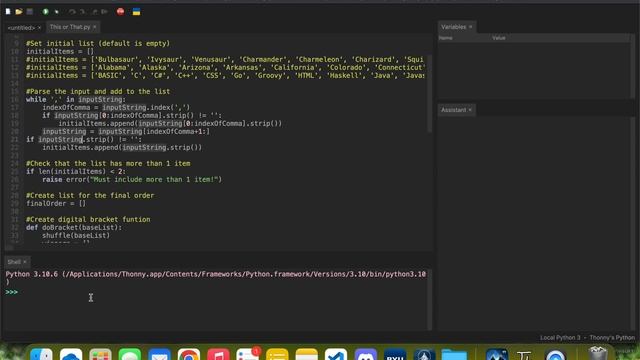Close the Assistant panel
640x360 pixels.
(470, 110)
